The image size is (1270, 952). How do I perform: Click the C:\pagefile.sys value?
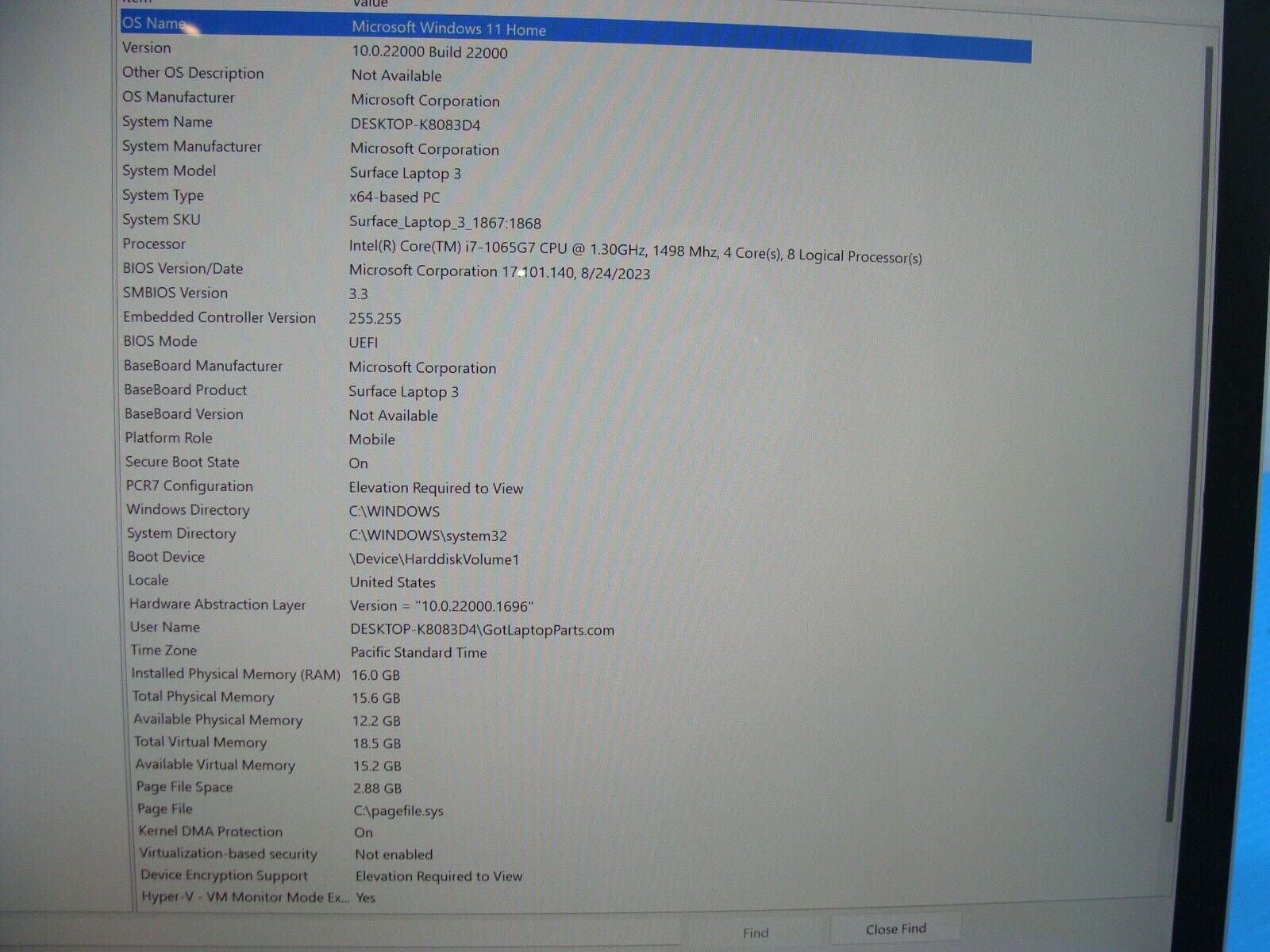pyautogui.click(x=398, y=811)
